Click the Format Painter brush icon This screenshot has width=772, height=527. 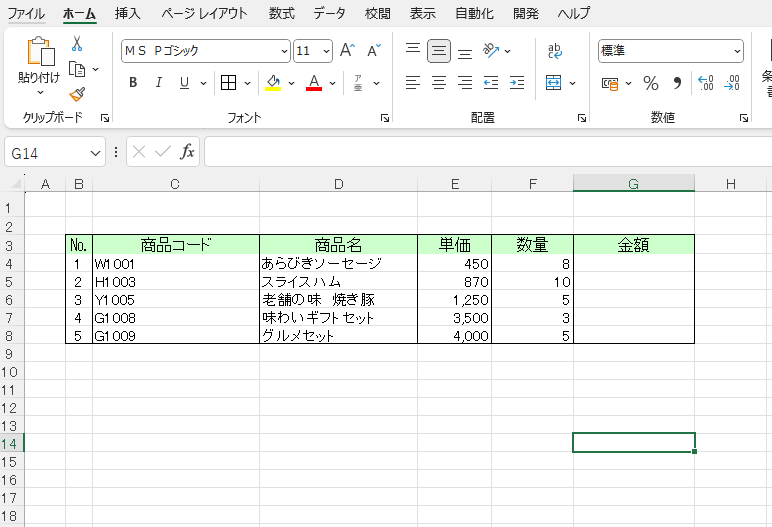point(77,94)
